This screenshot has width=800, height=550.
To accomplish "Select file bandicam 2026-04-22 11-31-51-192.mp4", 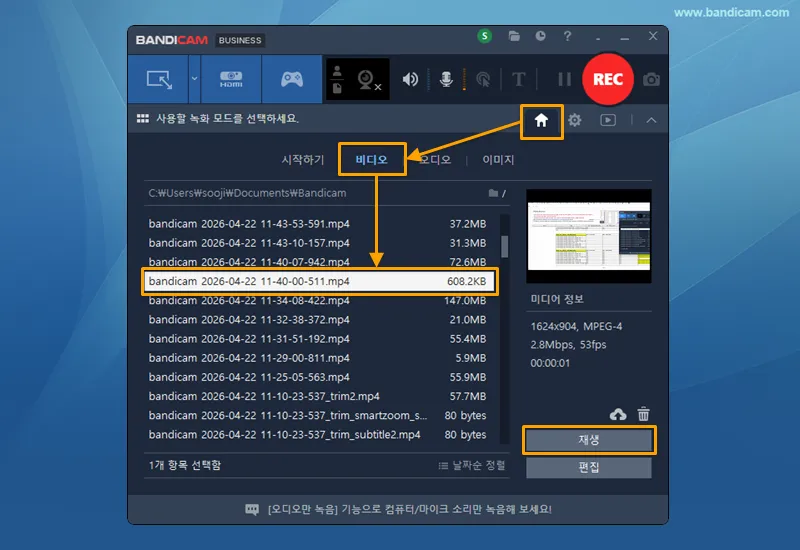I will (x=317, y=339).
